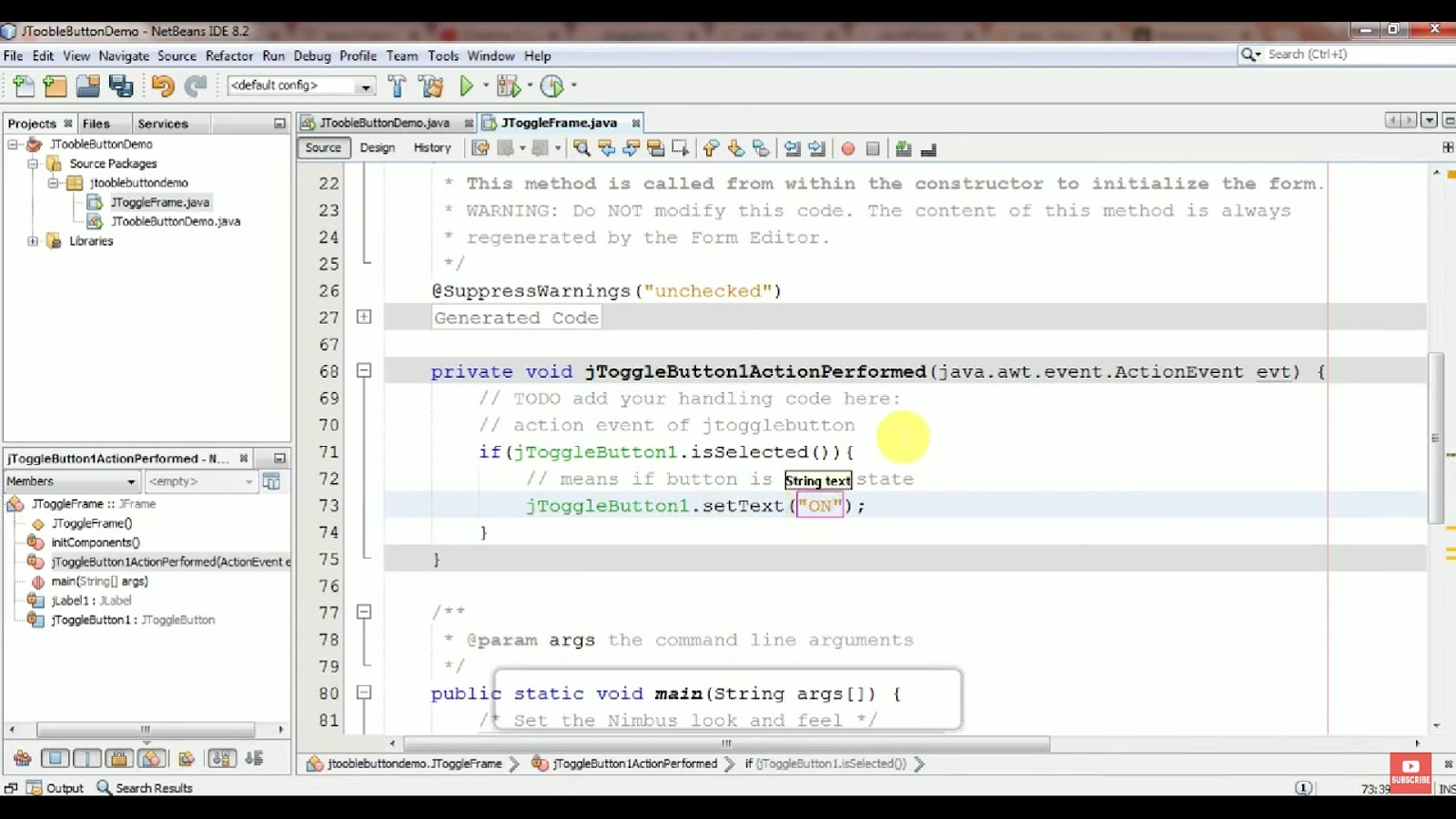Switch to the Design view of JToggleFrame.java
Viewport: 1456px width, 819px height.
(378, 147)
